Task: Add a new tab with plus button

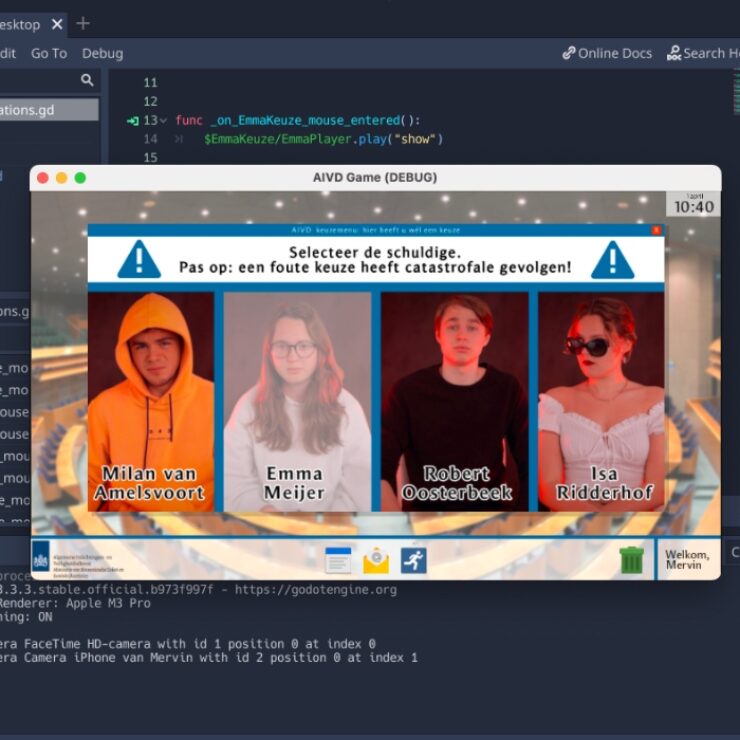Action: click(83, 23)
